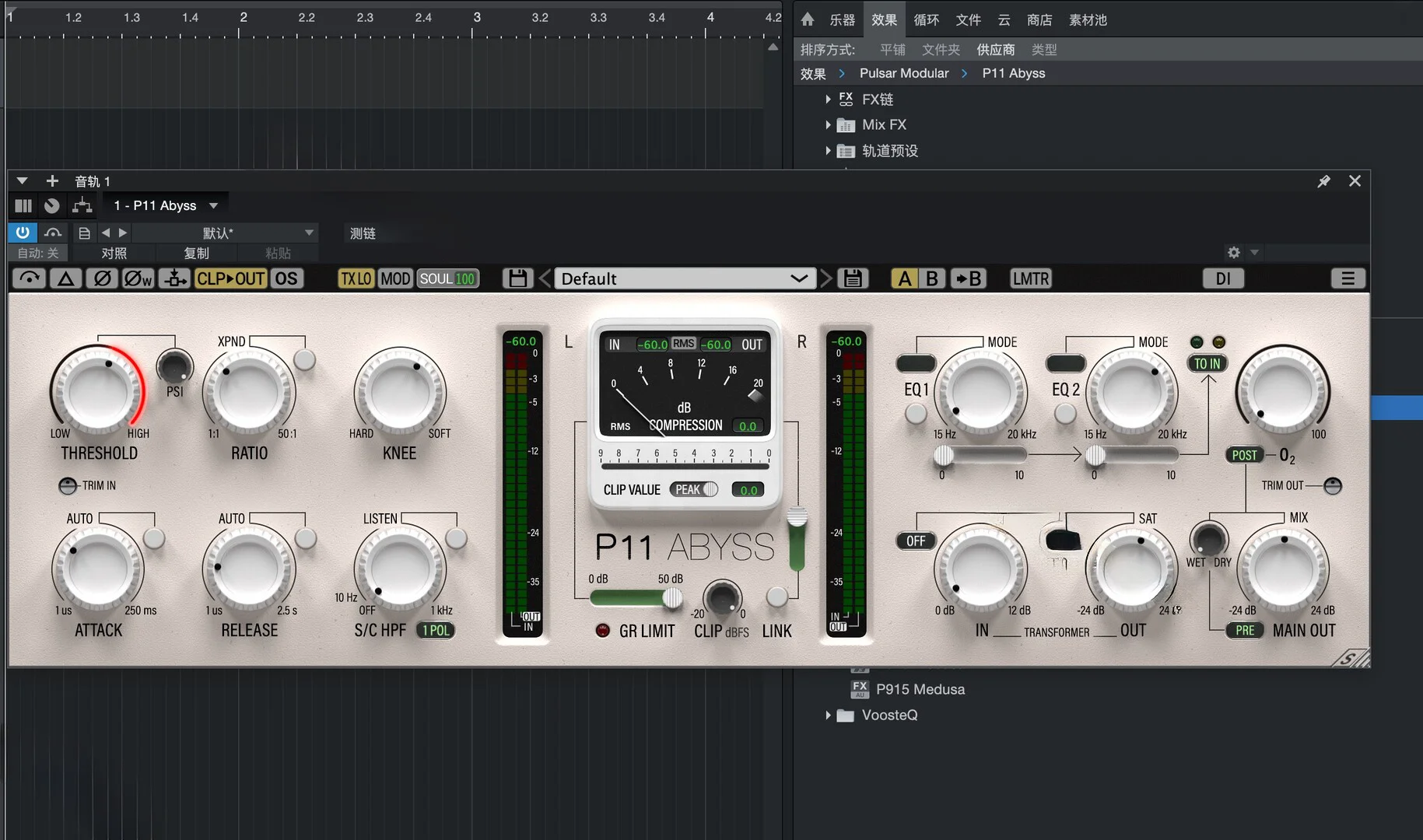Click the GR LIMIT horizontal slider handle
This screenshot has height=840, width=1423.
pyautogui.click(x=671, y=597)
